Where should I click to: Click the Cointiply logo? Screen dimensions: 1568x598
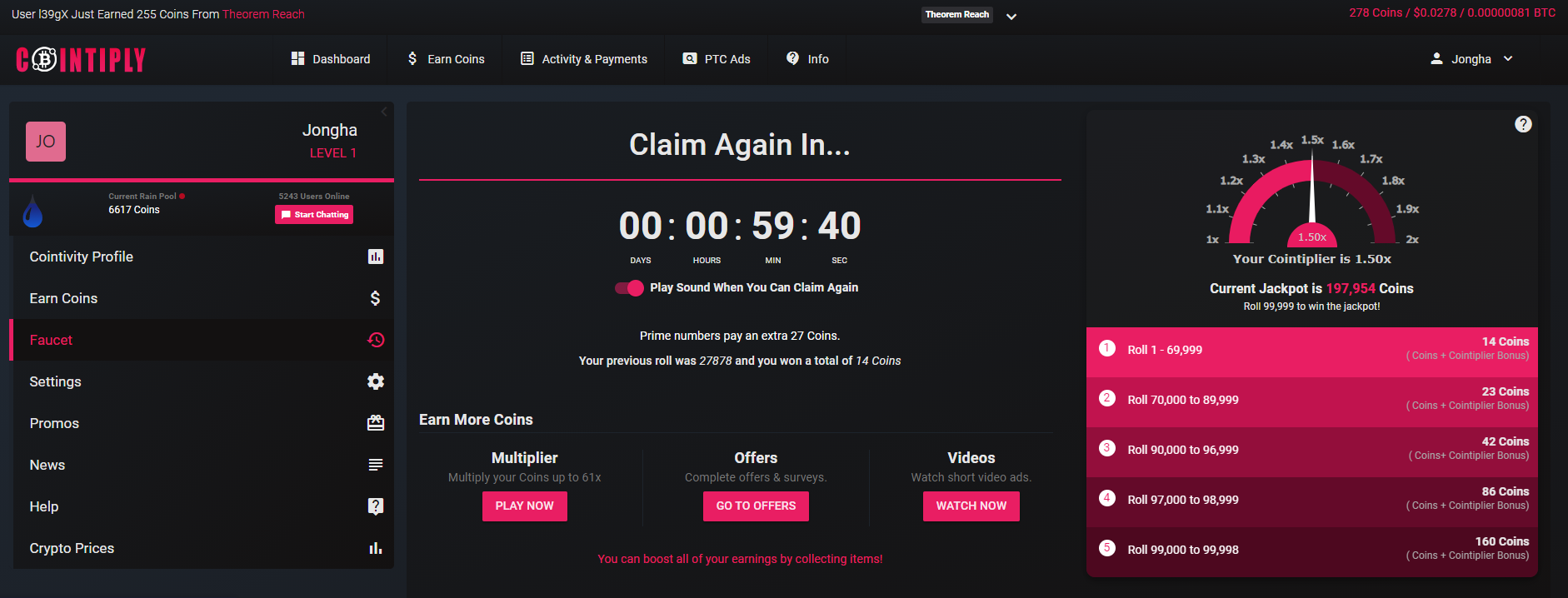point(81,59)
